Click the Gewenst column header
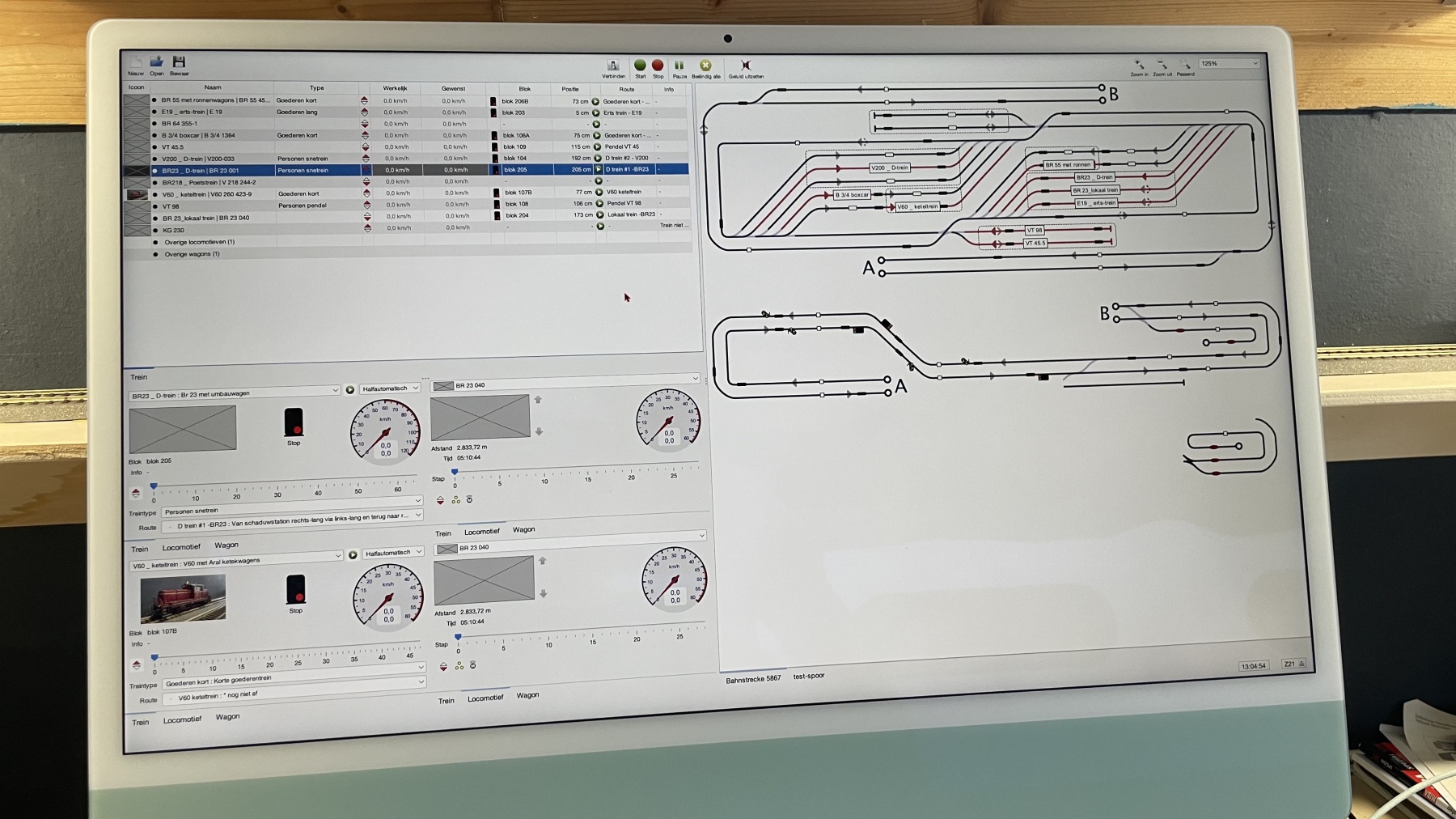This screenshot has height=819, width=1456. point(453,88)
